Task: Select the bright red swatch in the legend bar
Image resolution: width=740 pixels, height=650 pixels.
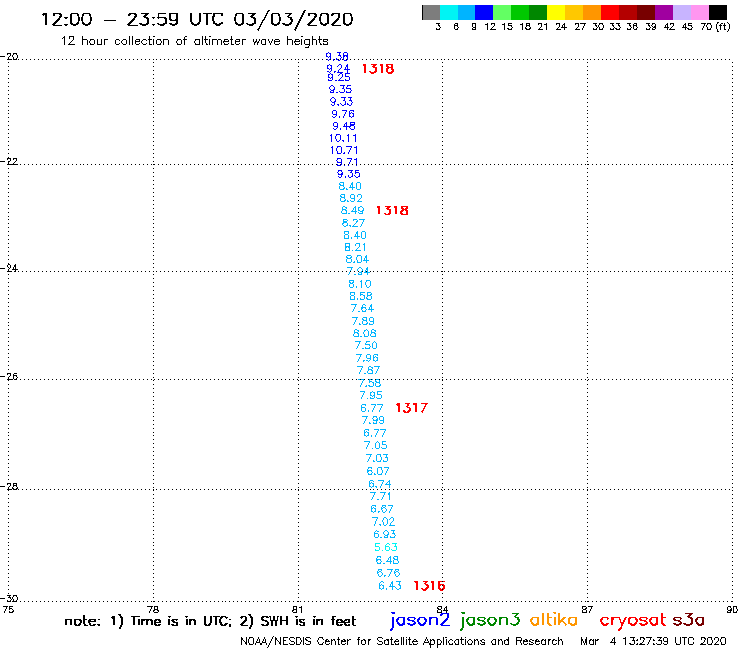Action: pyautogui.click(x=610, y=12)
